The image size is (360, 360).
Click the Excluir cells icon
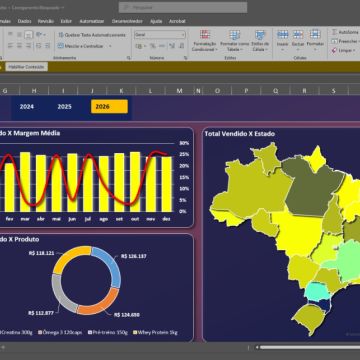coord(298,34)
